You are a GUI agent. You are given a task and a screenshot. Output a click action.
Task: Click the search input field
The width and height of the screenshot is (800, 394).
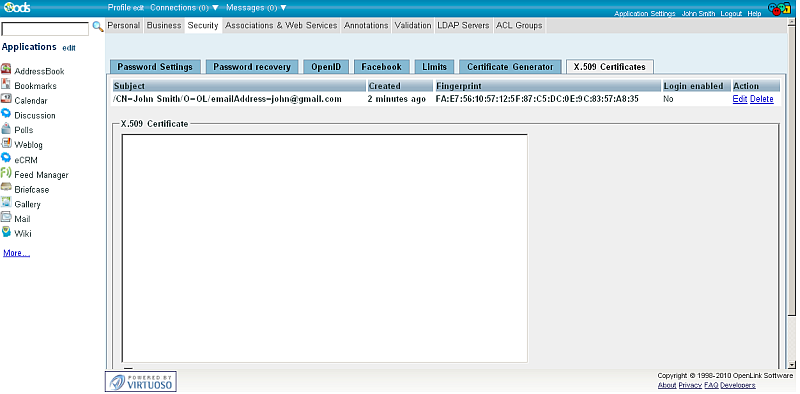pyautogui.click(x=45, y=29)
